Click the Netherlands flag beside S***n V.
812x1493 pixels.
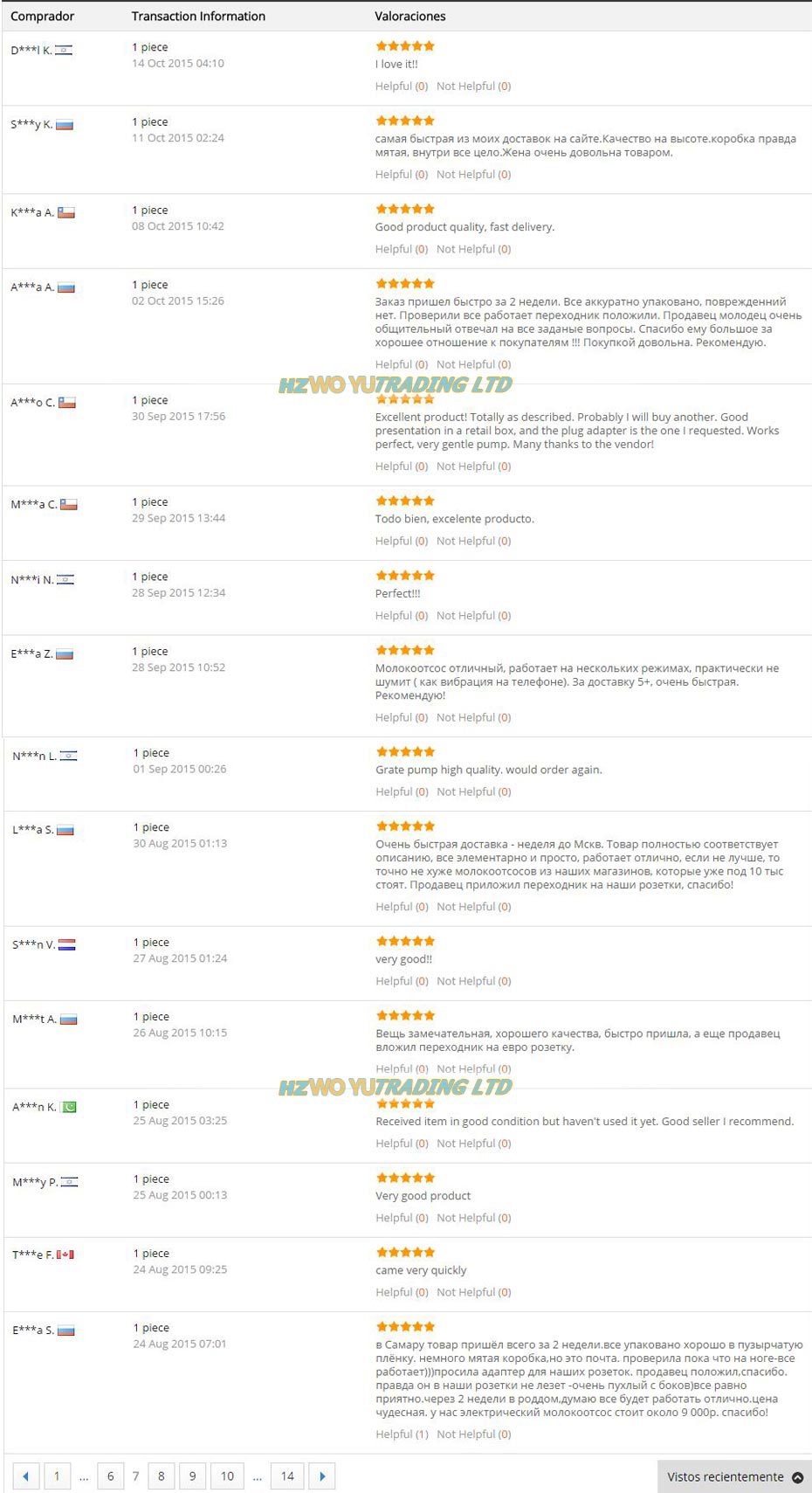[x=67, y=944]
